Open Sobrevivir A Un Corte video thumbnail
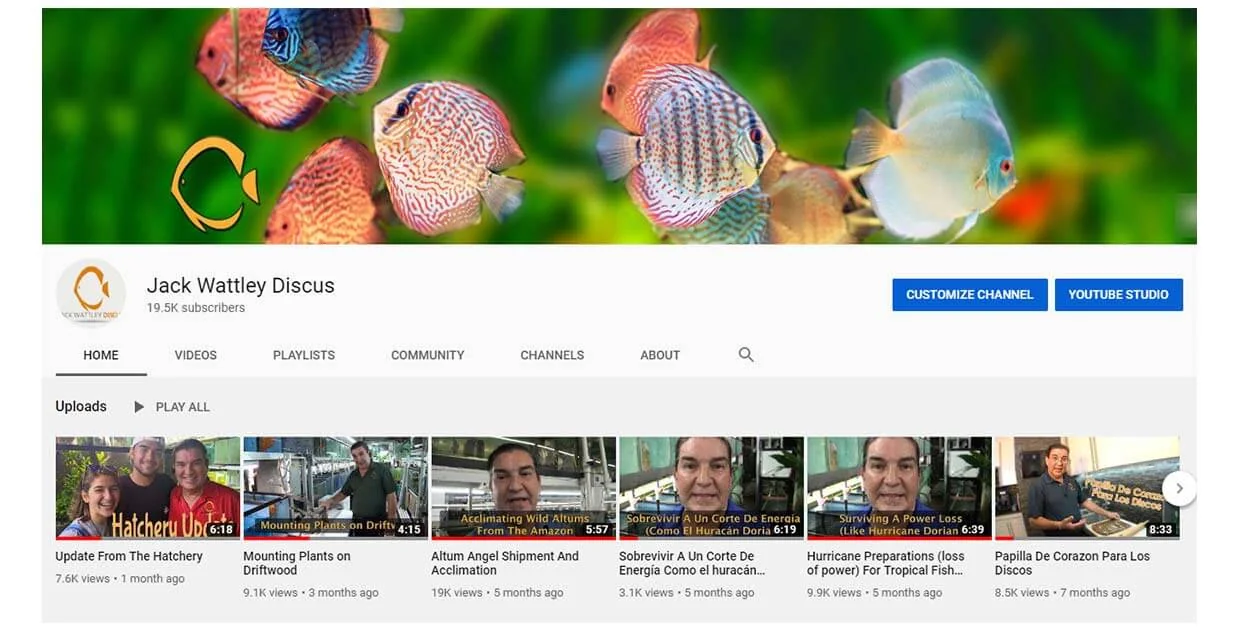Viewport: 1240px width, 630px height. click(711, 488)
